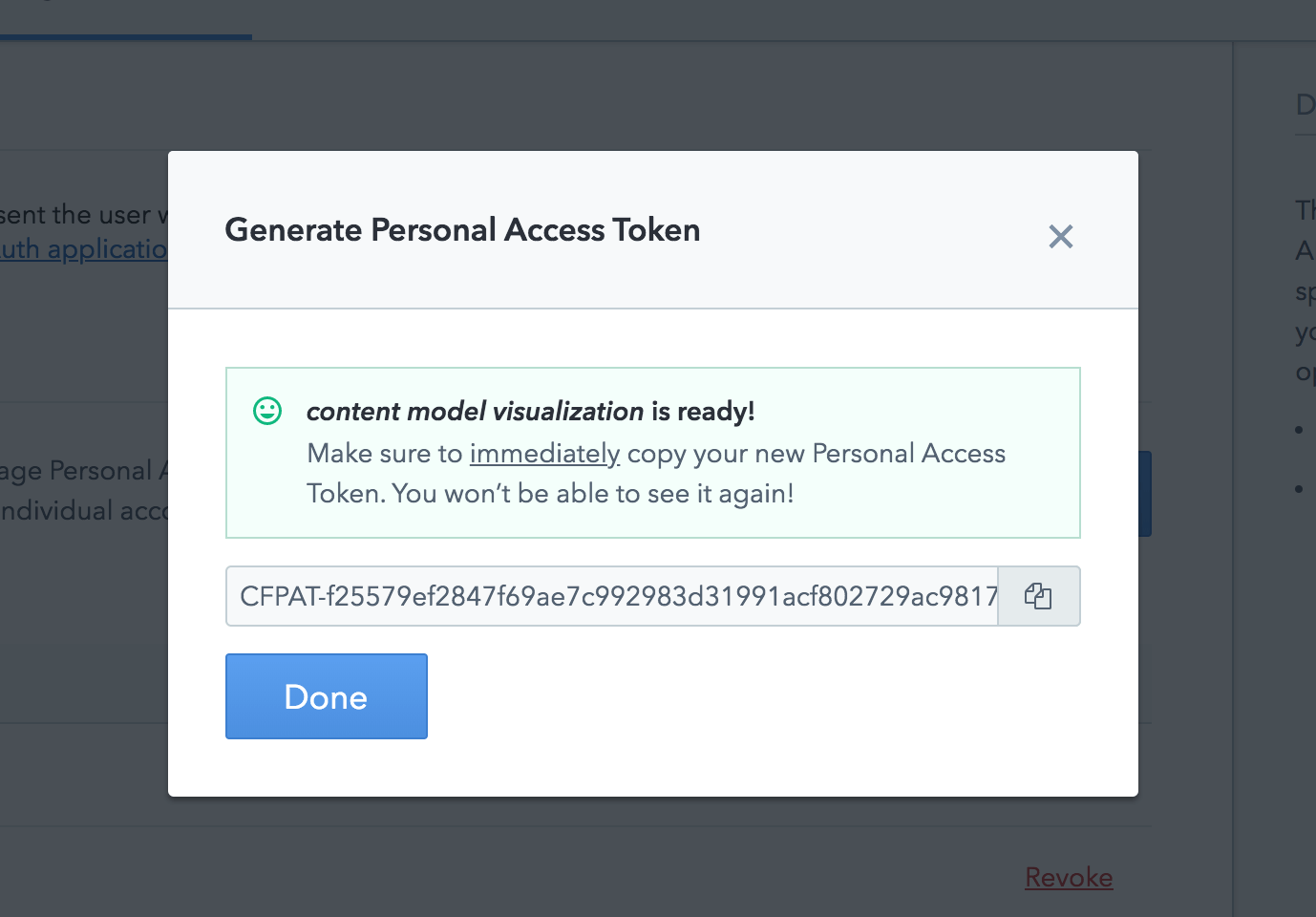Screen dimensions: 1316x917
Task: Close the Generate Personal Access Token dialog
Action: [1061, 236]
